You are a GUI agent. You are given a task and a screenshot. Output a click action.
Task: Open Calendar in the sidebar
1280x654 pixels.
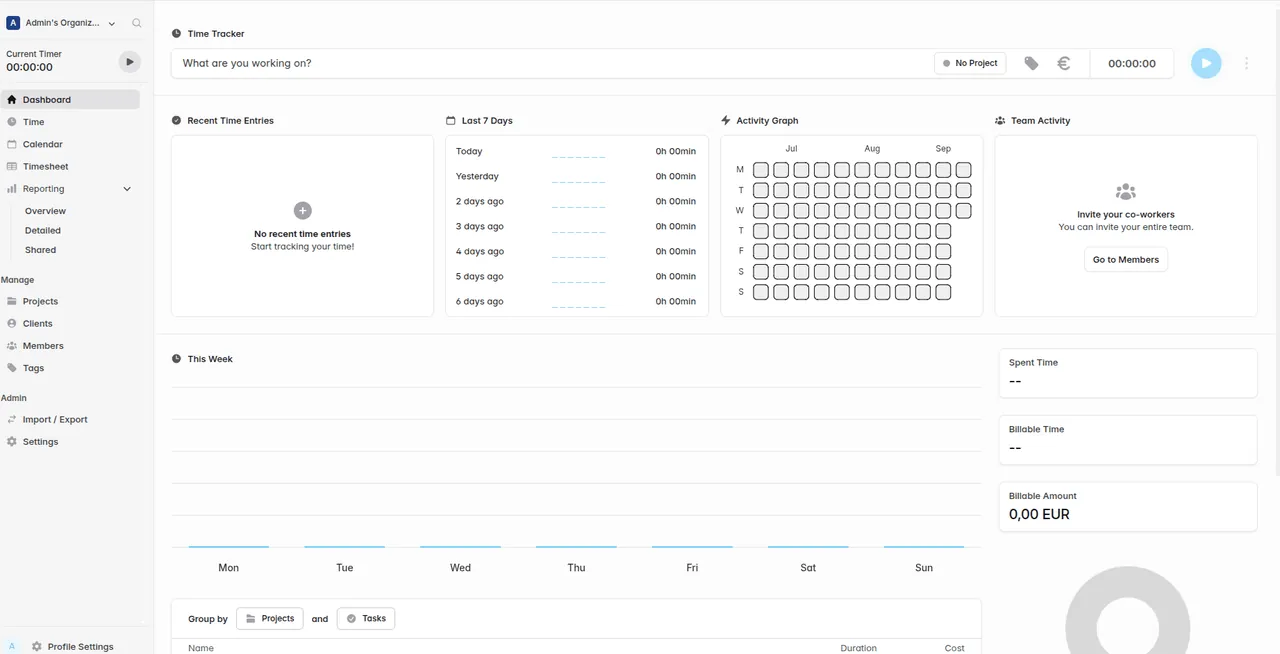[70, 144]
